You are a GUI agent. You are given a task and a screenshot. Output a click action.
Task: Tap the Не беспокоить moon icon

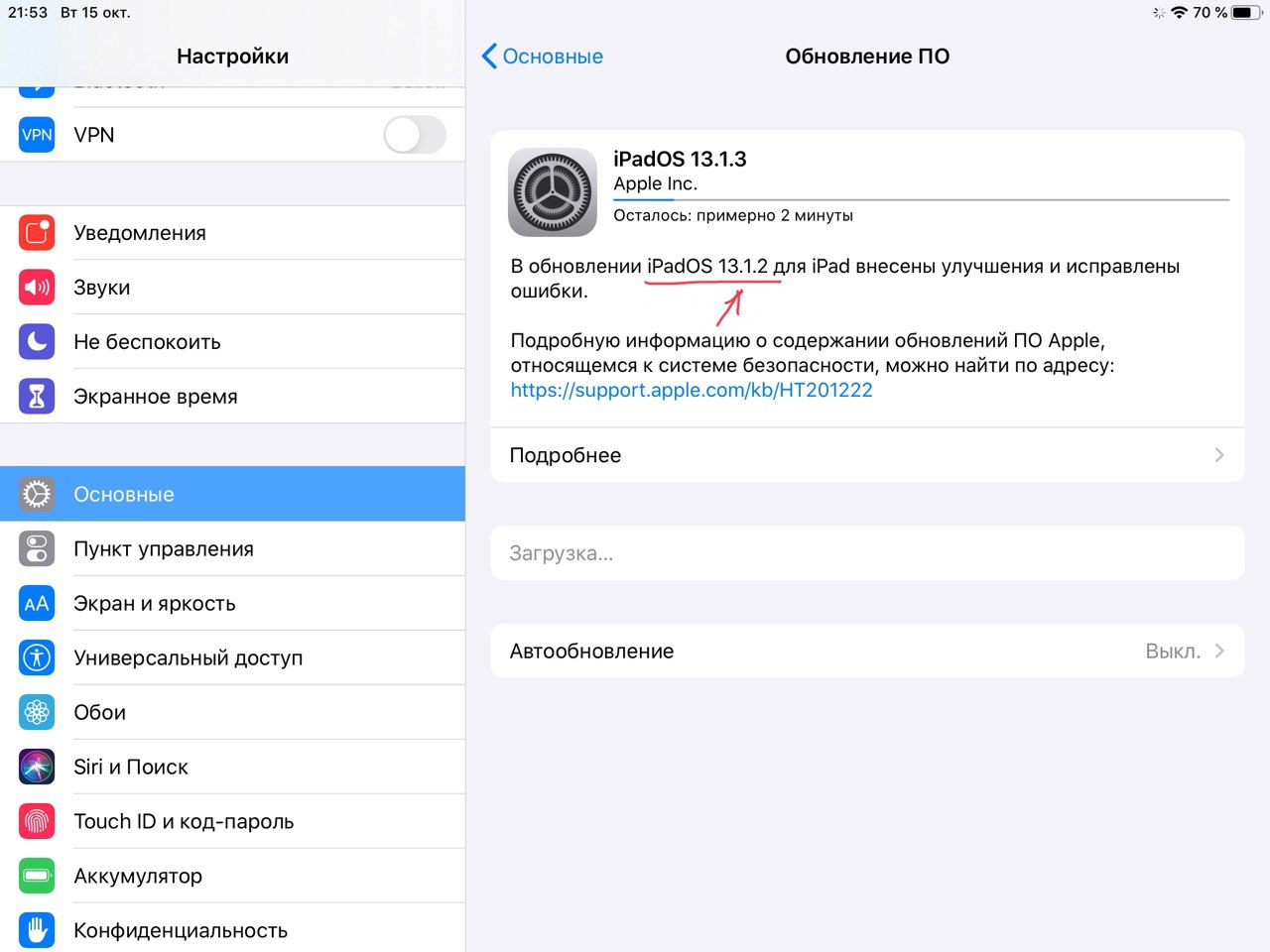[37, 342]
